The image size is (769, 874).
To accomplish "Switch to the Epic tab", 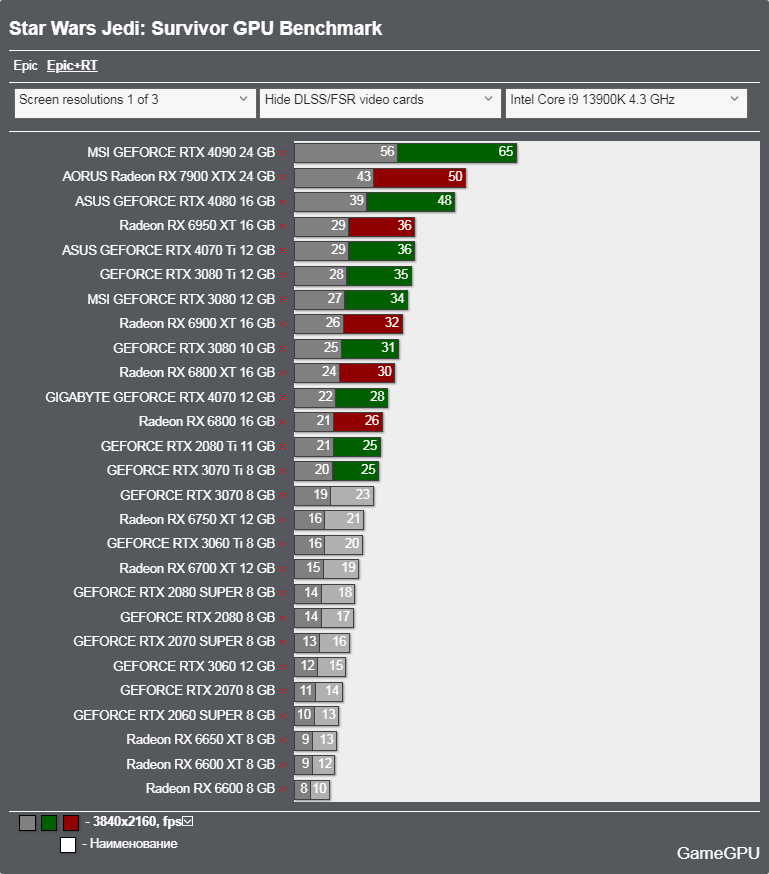I will (x=25, y=66).
